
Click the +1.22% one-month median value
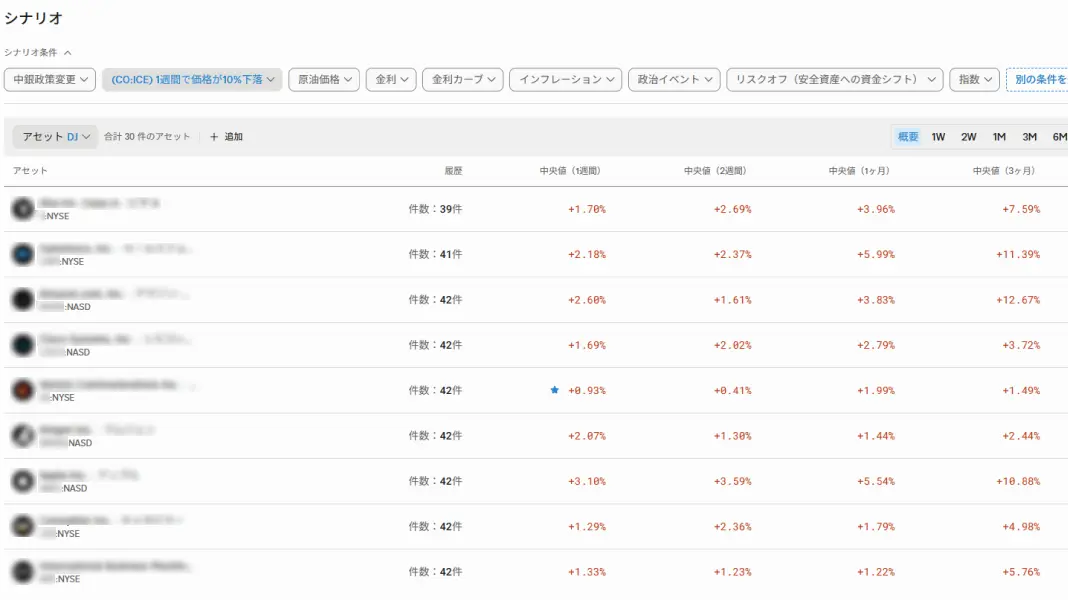[x=876, y=572]
